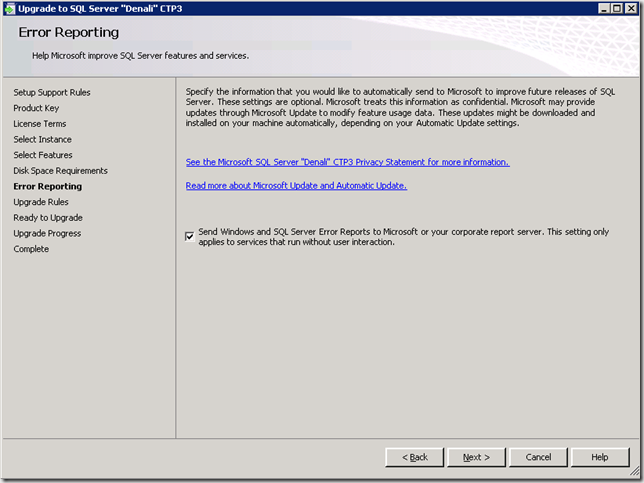Jump to the Select Instance step
Screen dimensions: 644x483
[42, 140]
